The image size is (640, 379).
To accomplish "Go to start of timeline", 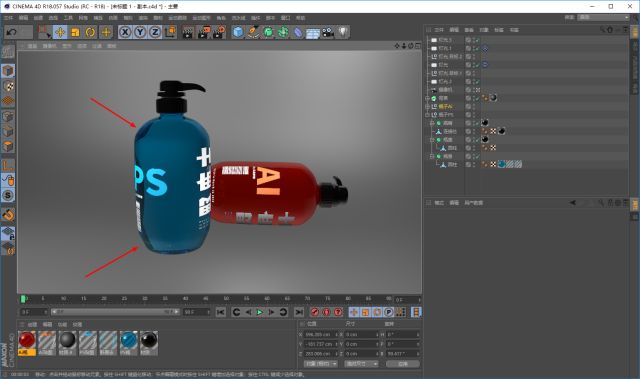I will tap(221, 312).
